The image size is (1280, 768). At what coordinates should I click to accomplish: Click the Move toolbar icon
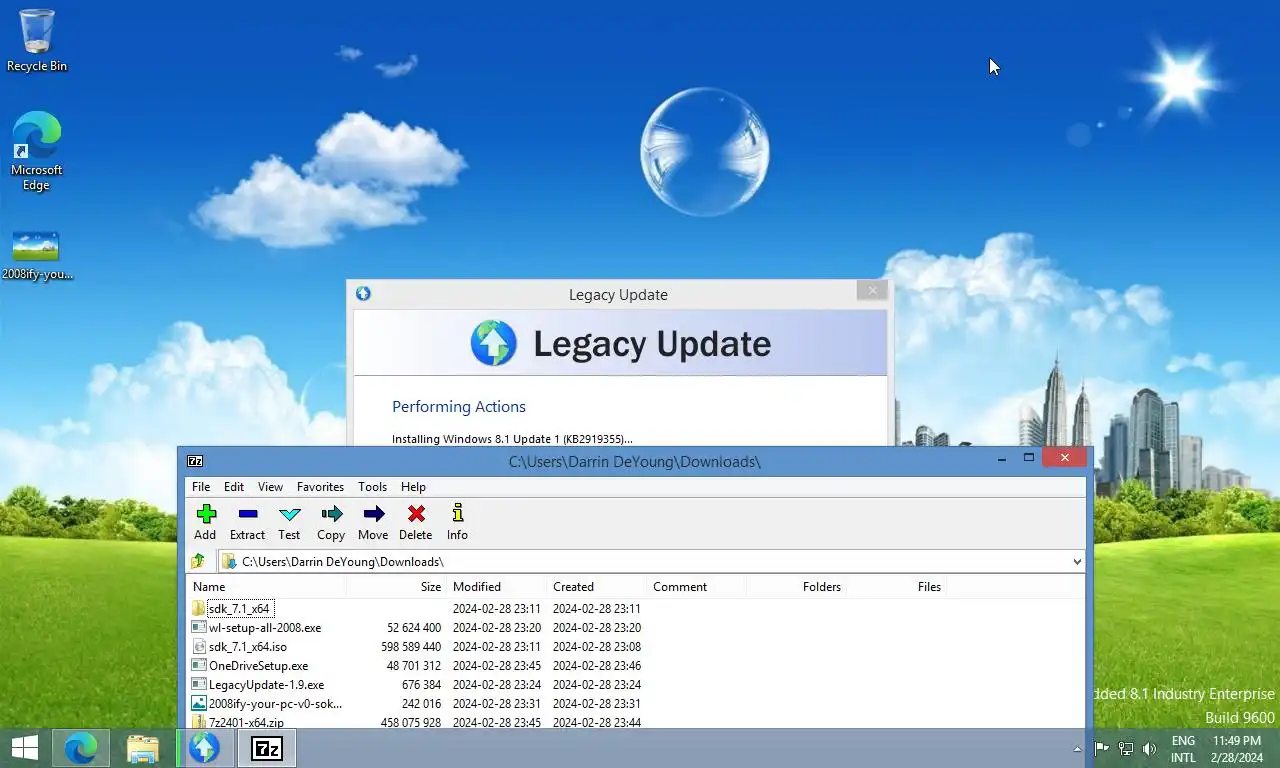point(373,522)
